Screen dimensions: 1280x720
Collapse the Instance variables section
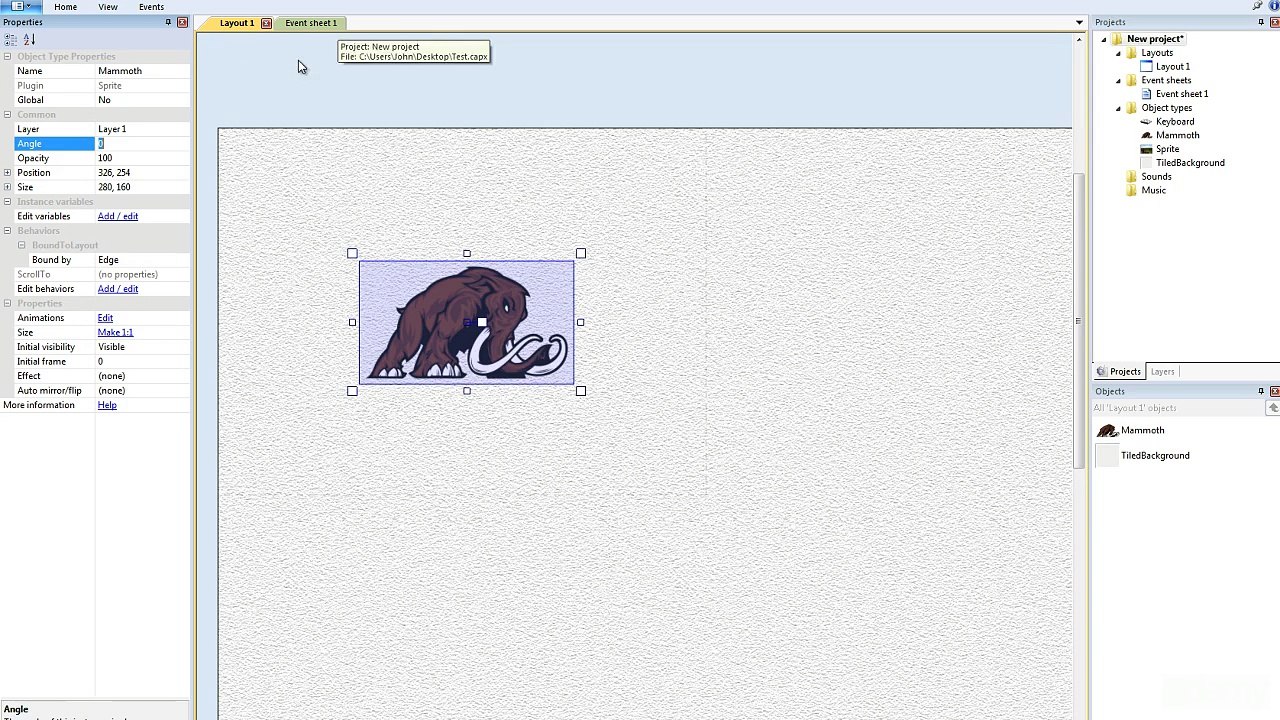pos(7,201)
